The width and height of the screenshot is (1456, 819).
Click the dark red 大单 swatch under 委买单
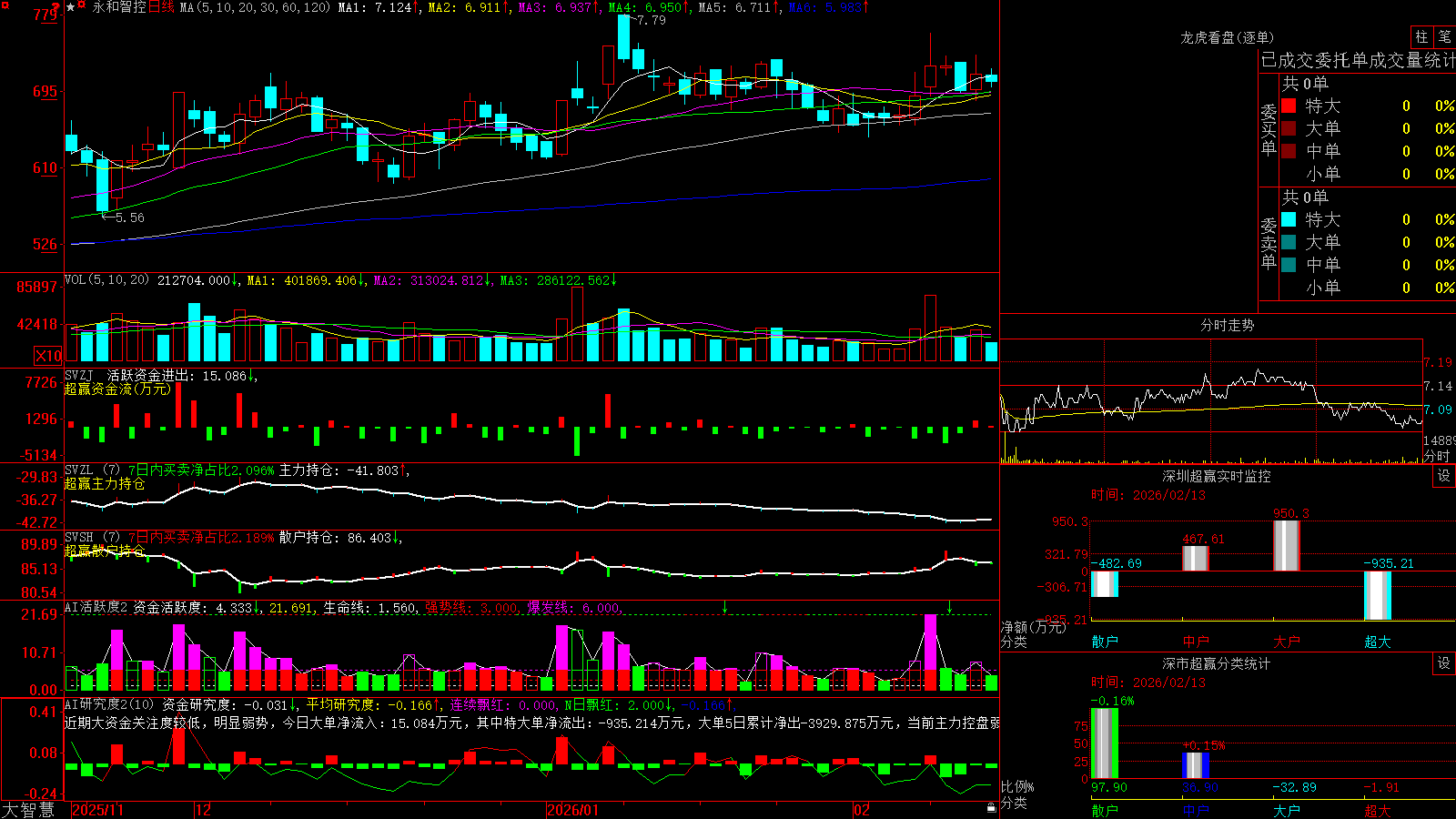tap(1289, 128)
